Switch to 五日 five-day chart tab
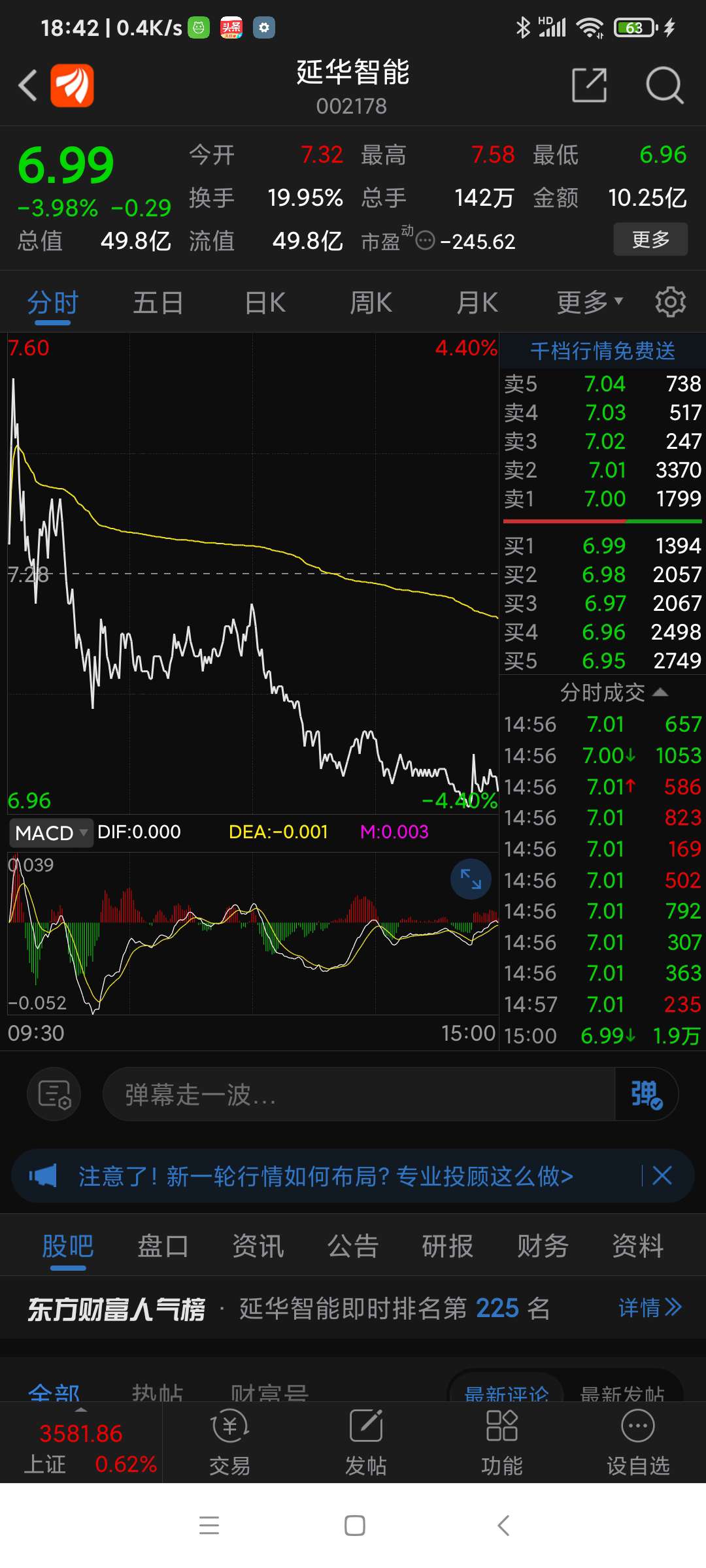The width and height of the screenshot is (706, 1568). coord(158,303)
